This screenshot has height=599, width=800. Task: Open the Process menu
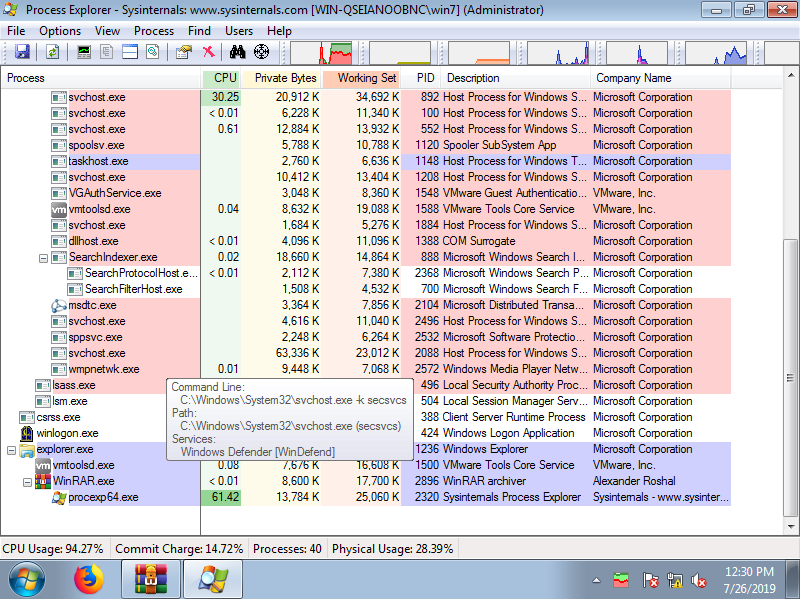pyautogui.click(x=154, y=31)
